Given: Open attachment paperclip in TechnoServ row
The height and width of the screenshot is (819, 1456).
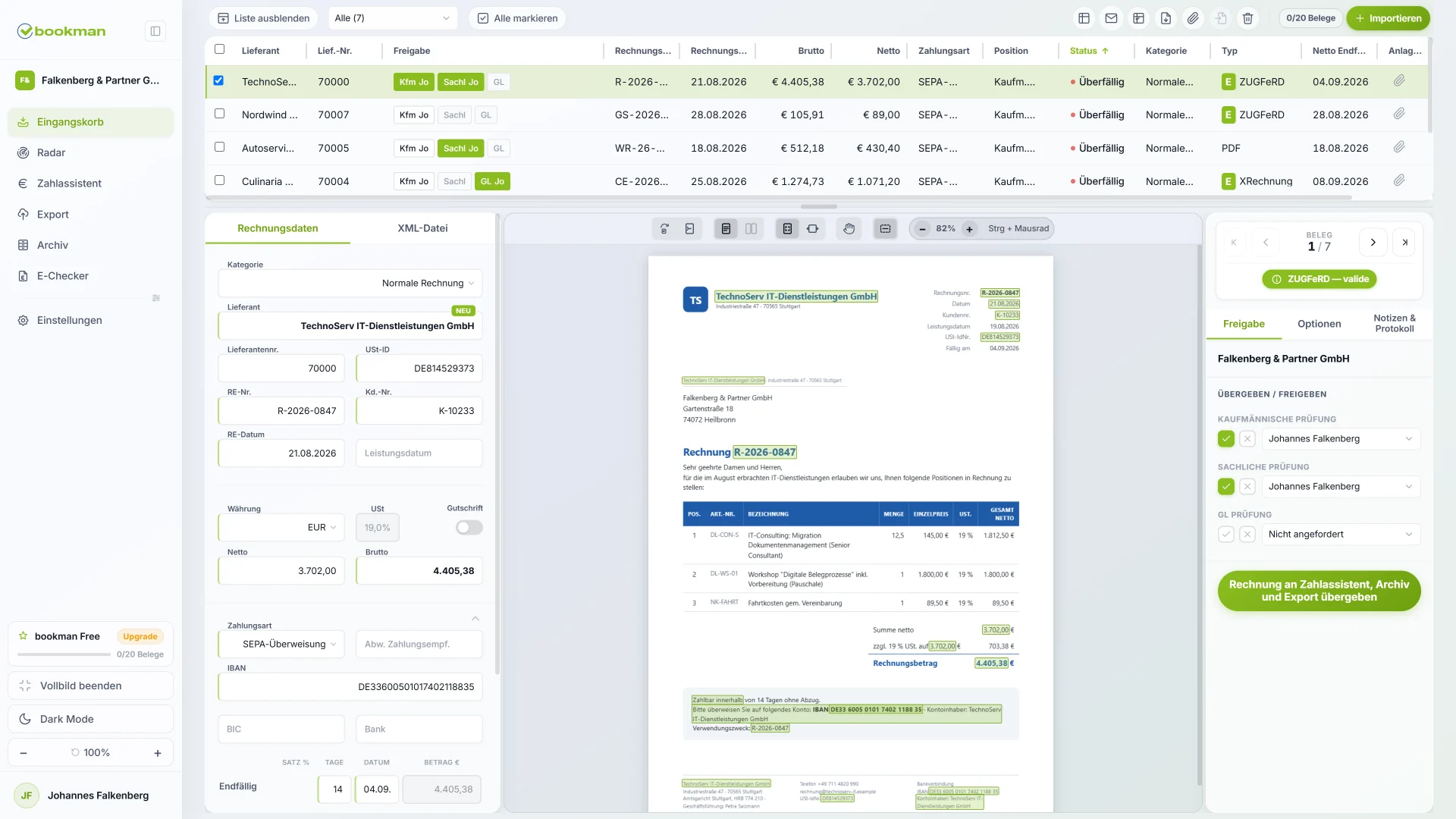Looking at the screenshot, I should (1399, 80).
